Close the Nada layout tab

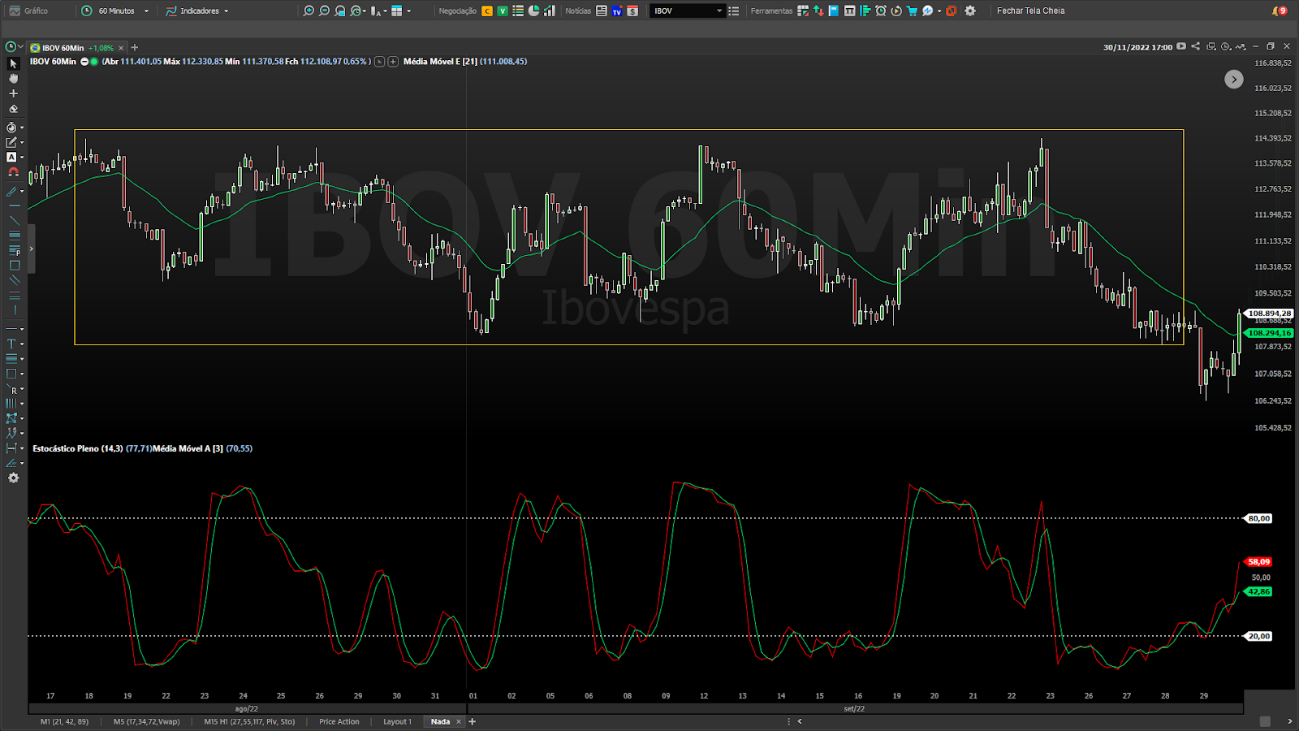tap(459, 721)
